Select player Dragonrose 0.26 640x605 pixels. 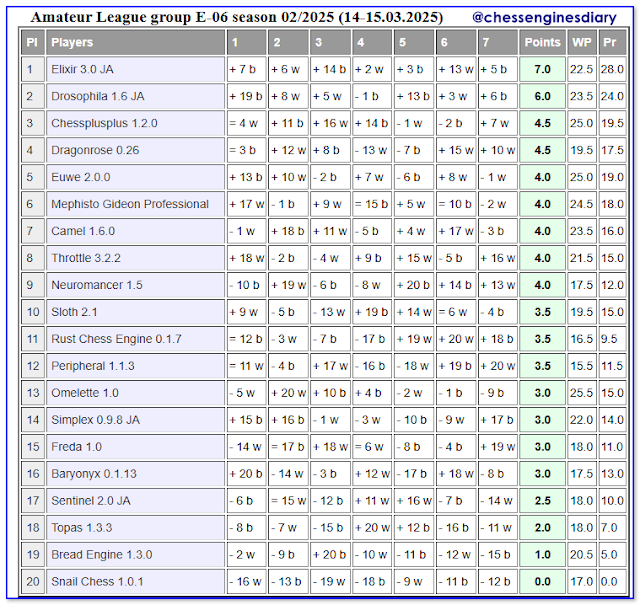pos(136,150)
